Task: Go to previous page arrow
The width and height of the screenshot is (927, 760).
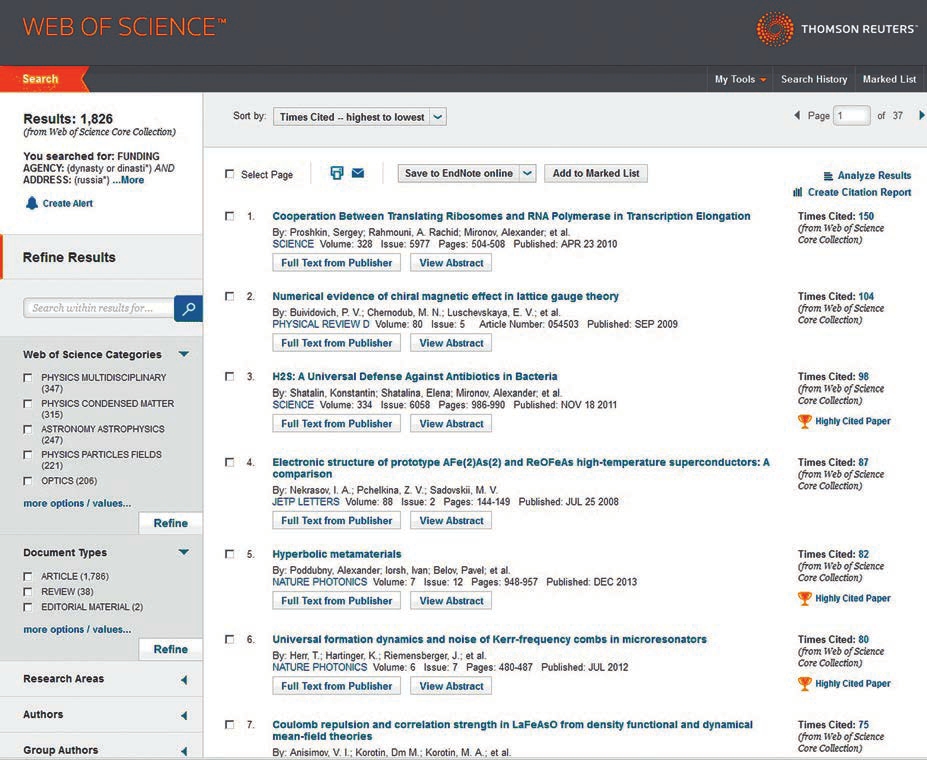Action: pyautogui.click(x=796, y=116)
